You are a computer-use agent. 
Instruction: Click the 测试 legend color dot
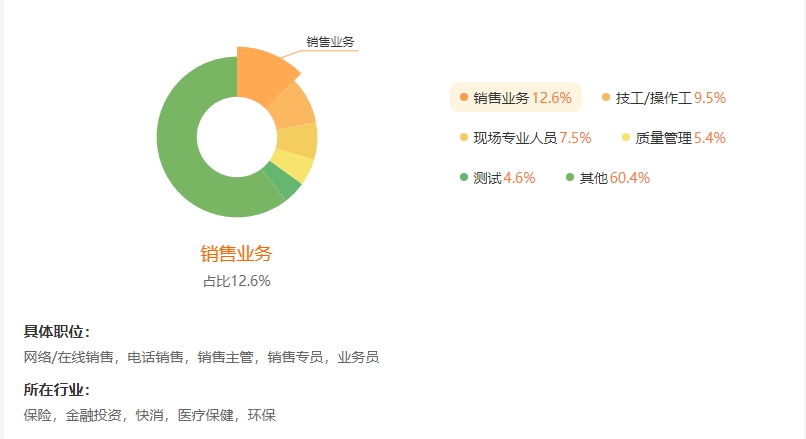click(x=464, y=177)
